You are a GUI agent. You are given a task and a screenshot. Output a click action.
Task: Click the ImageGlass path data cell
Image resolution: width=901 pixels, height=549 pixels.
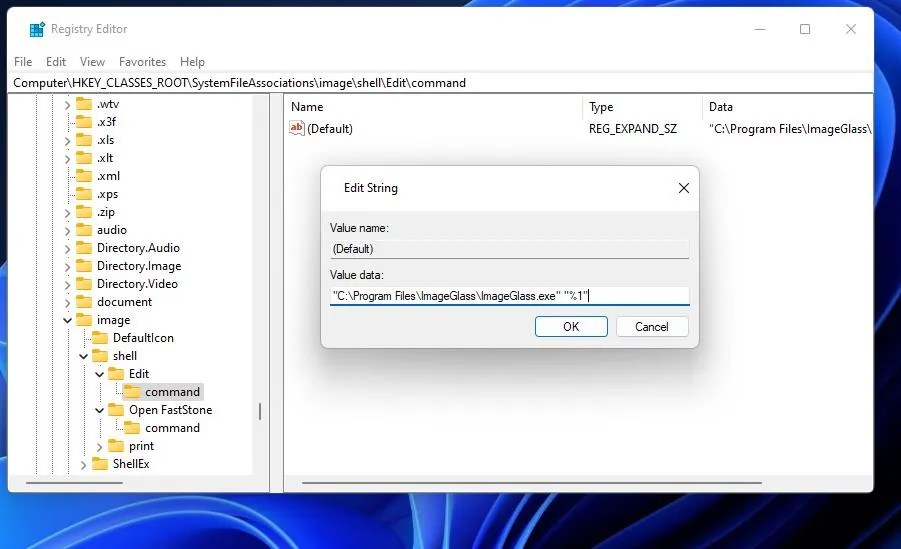[790, 129]
